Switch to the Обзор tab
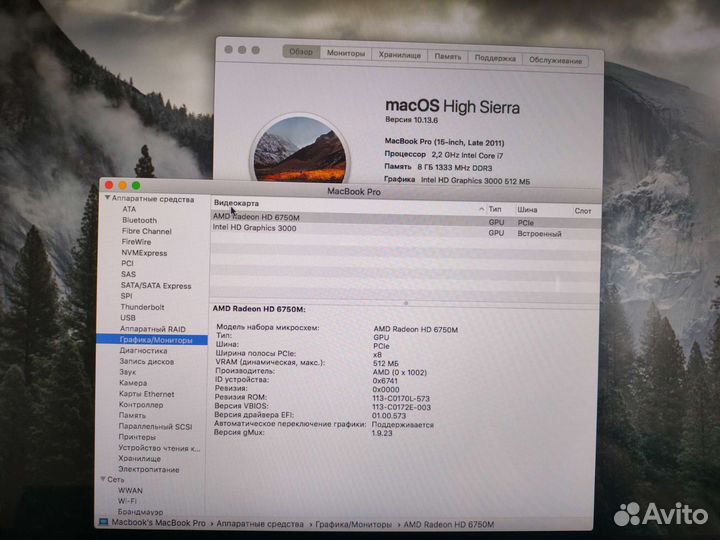Screen dimensions: 720x540 [x=301, y=52]
